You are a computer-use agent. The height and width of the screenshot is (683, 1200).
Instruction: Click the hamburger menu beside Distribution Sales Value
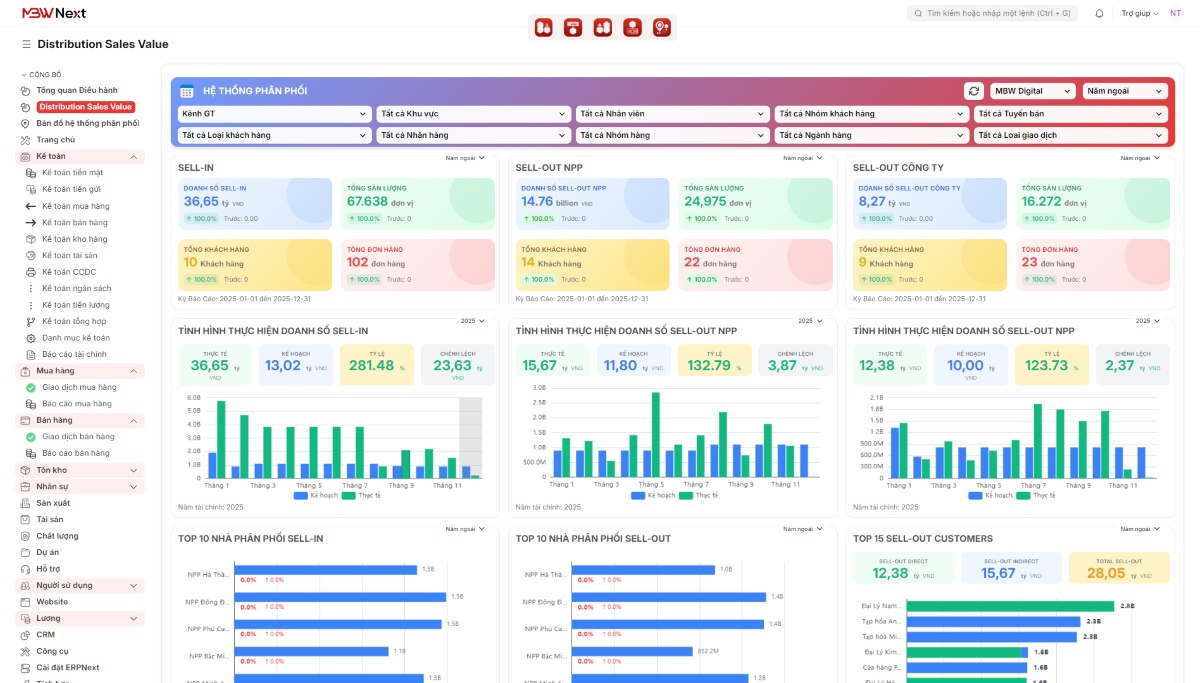click(23, 44)
